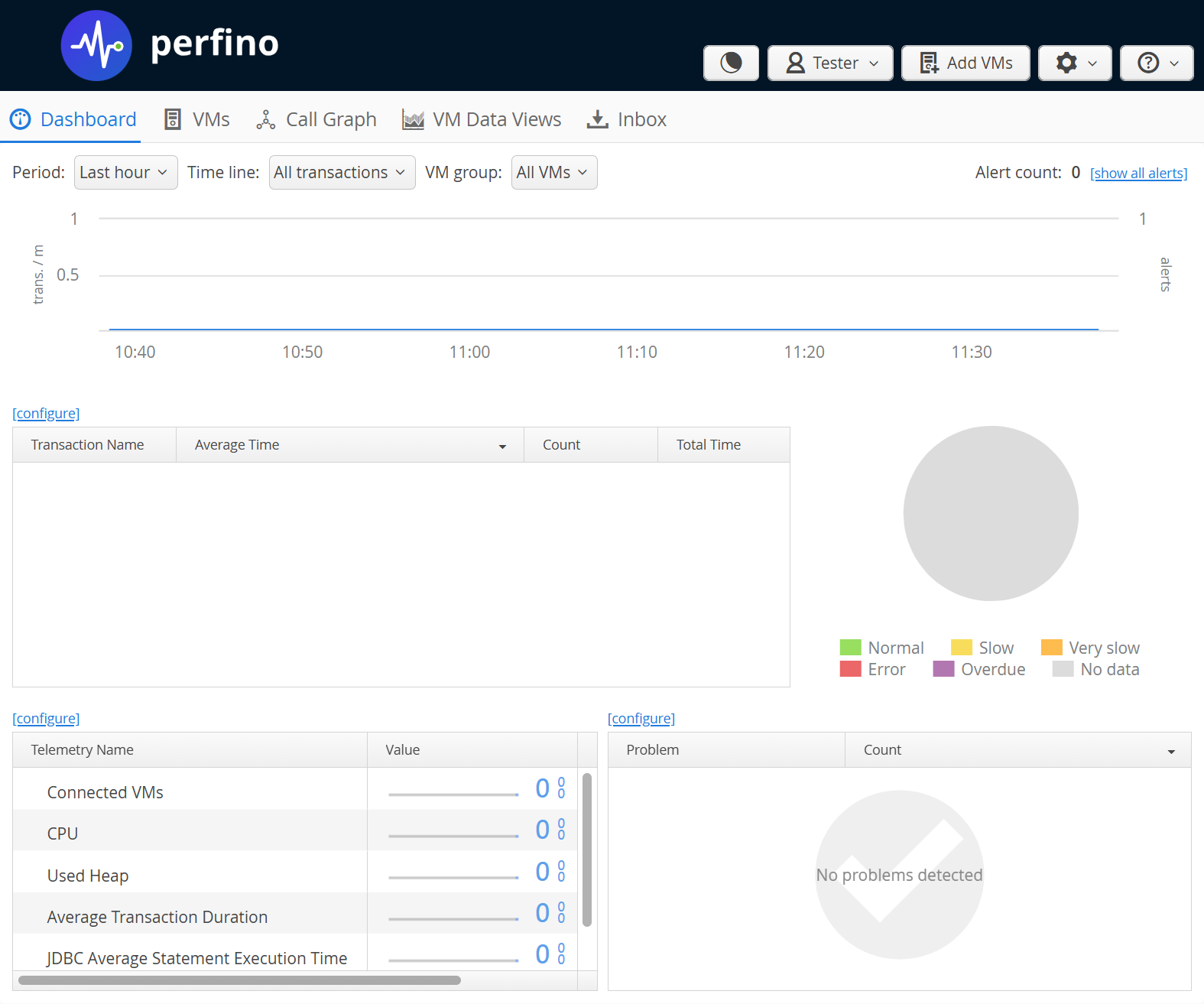Open the Call Graph tab

(316, 119)
